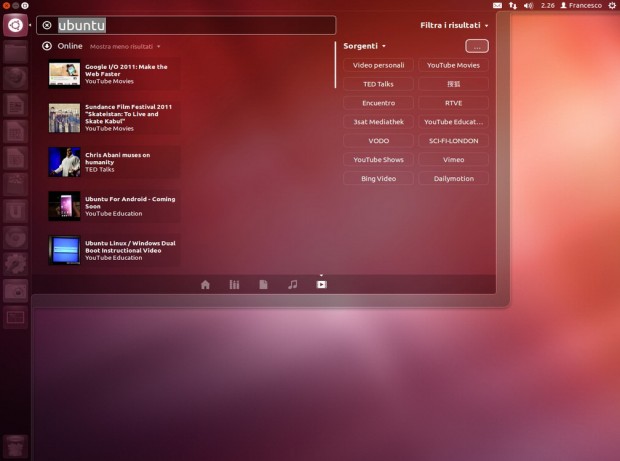
Task: Toggle the 3sat Mediathek source filter
Action: point(378,122)
